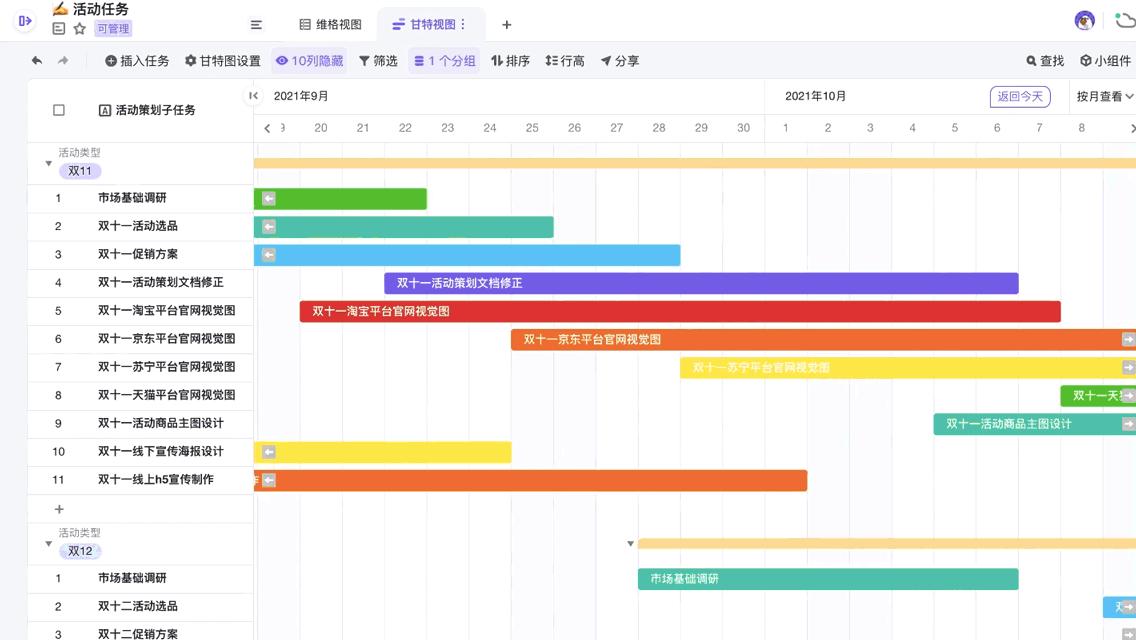Add a new view with the plus tab
This screenshot has width=1136, height=640.
(x=507, y=24)
